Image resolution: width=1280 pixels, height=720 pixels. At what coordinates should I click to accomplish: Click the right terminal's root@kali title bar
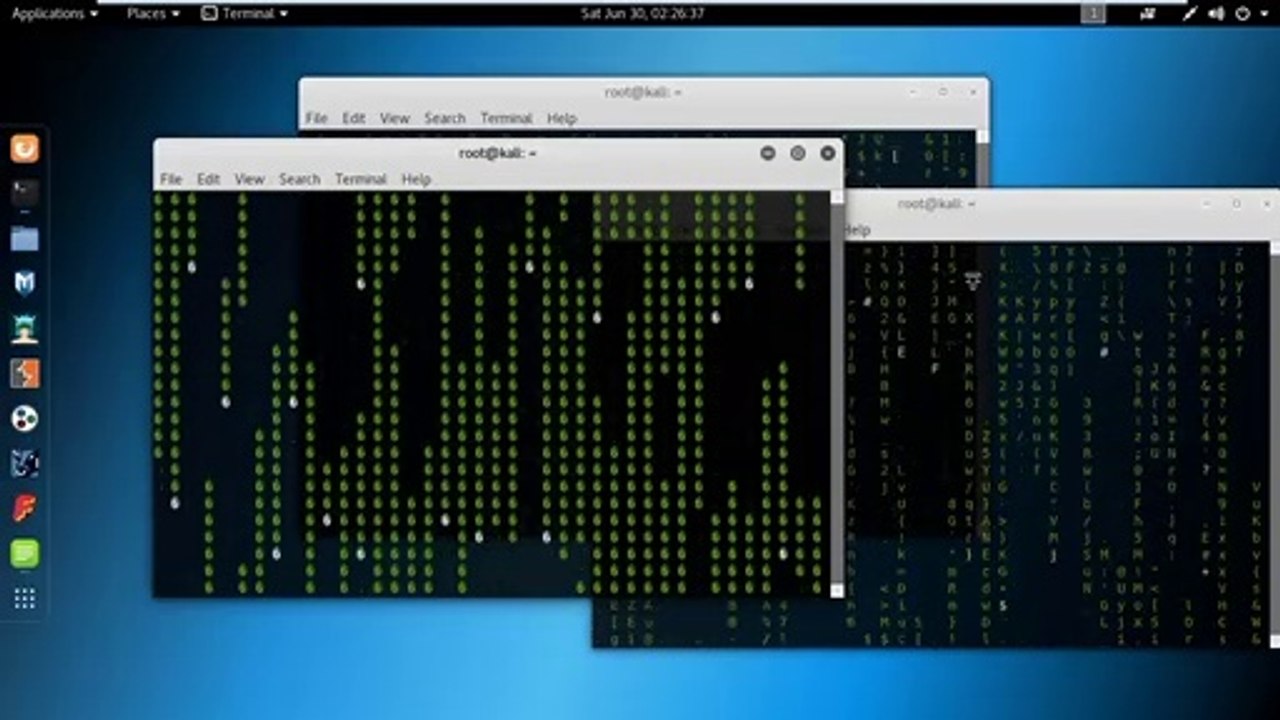(x=936, y=203)
